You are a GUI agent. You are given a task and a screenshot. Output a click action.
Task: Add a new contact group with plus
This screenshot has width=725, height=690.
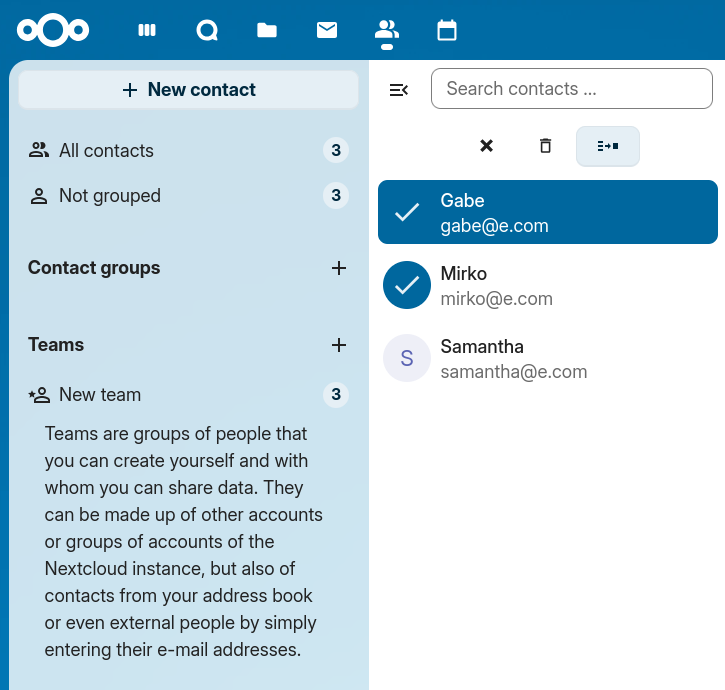pyautogui.click(x=339, y=268)
